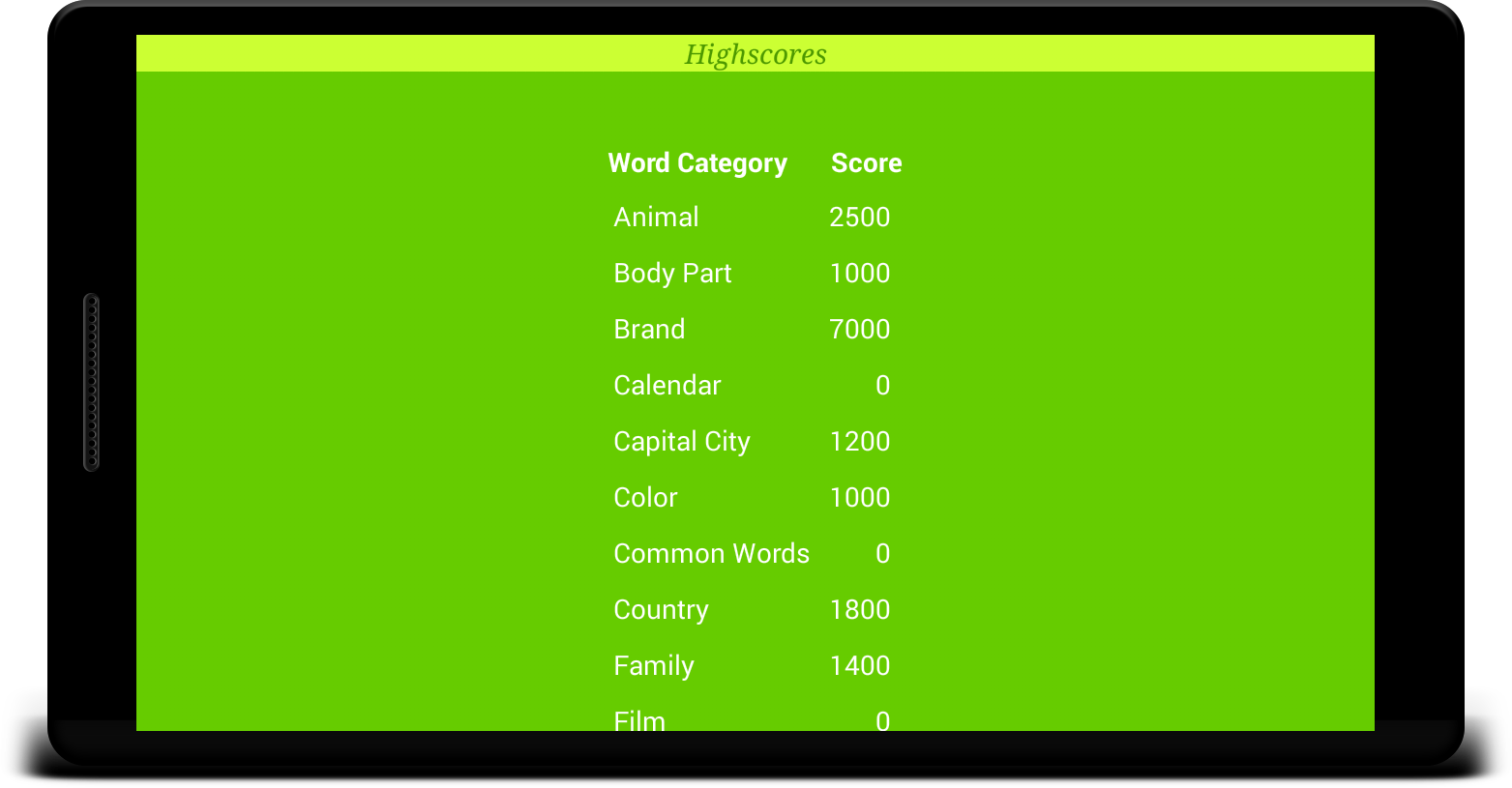The image size is (1512, 788).
Task: Click the Word Category column header
Action: pos(697,163)
